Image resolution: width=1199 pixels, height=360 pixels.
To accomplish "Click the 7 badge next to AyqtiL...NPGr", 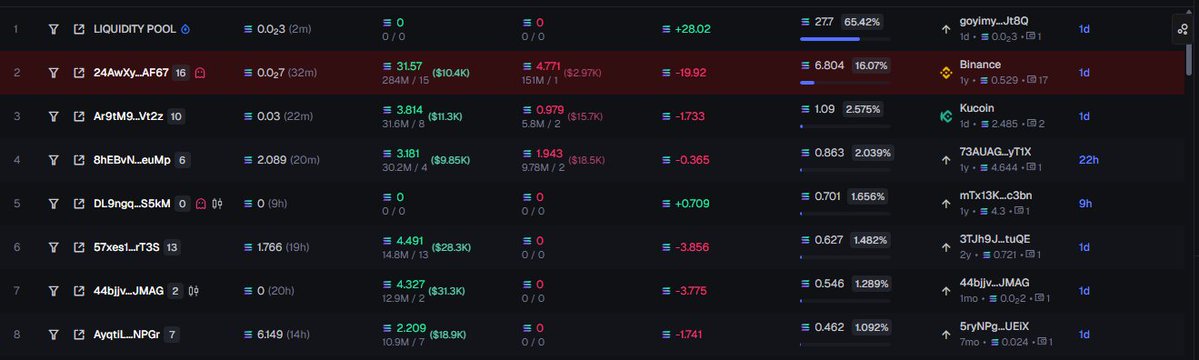I will (172, 334).
